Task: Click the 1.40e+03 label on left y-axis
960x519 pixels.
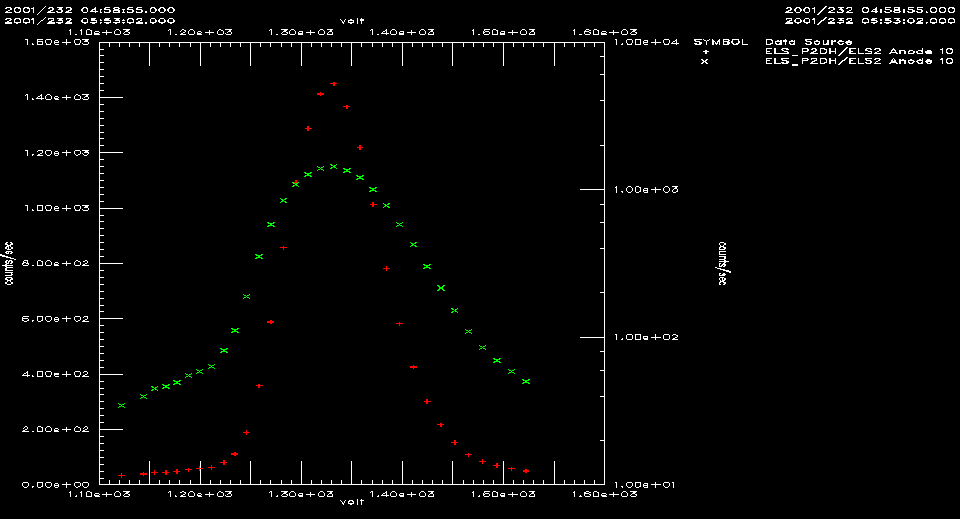Action: click(x=56, y=97)
